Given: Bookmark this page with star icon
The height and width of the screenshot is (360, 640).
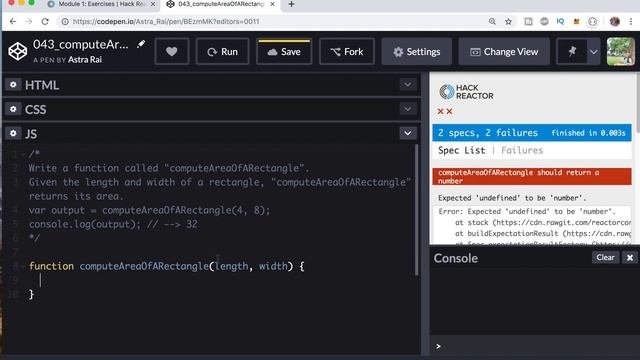Looking at the screenshot, I should [x=508, y=21].
